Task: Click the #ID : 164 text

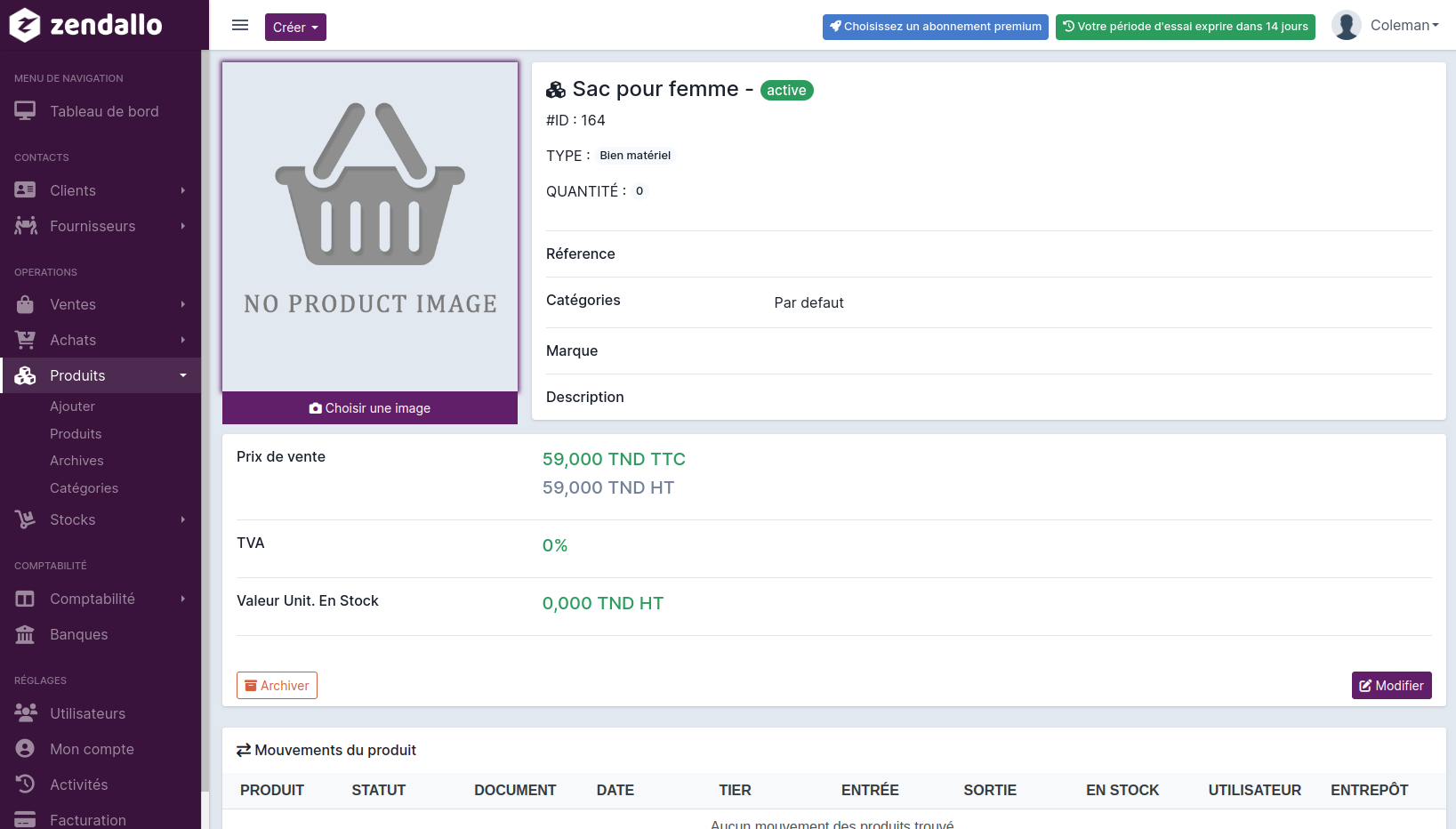Action: point(575,120)
